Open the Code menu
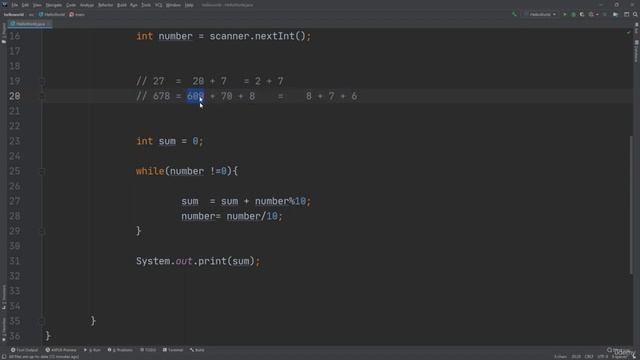 pyautogui.click(x=71, y=5)
